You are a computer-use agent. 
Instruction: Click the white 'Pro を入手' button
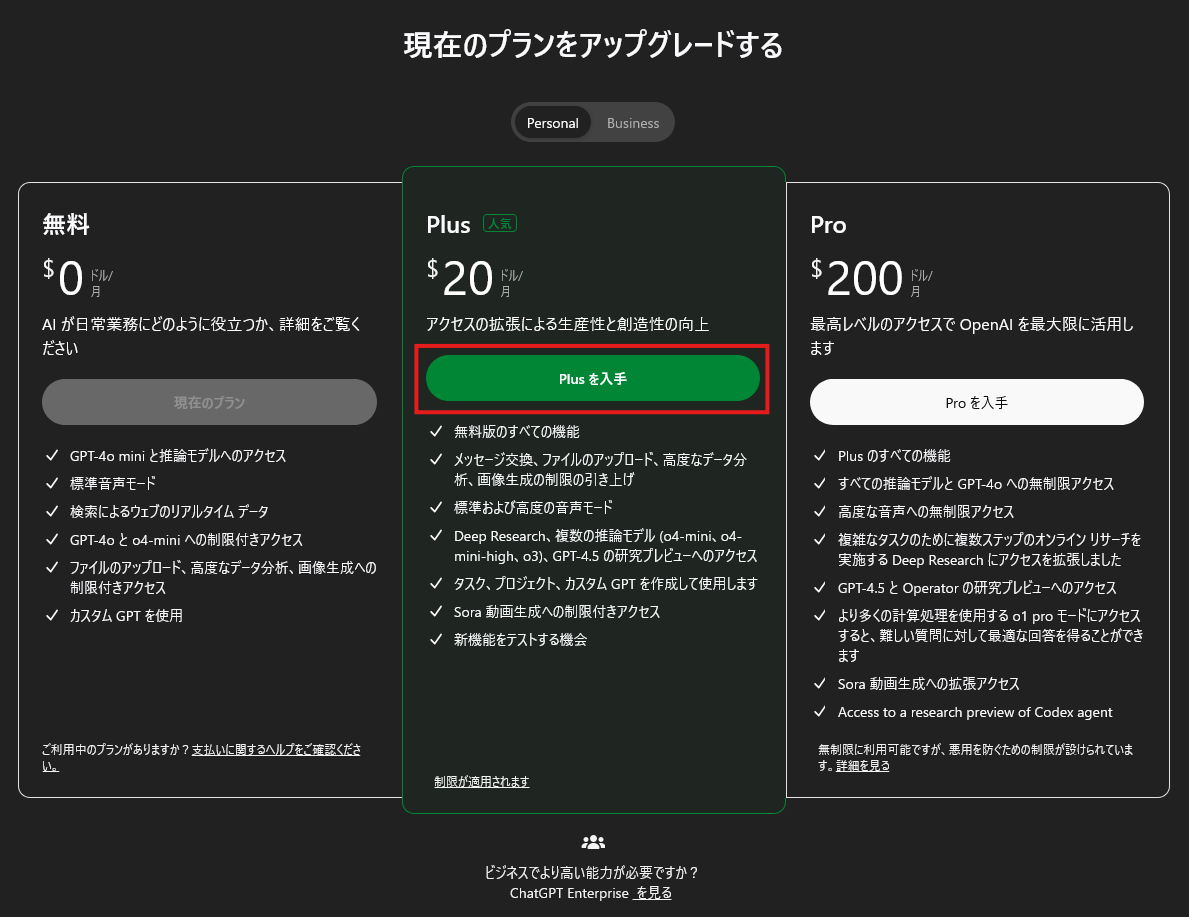pyautogui.click(x=976, y=403)
